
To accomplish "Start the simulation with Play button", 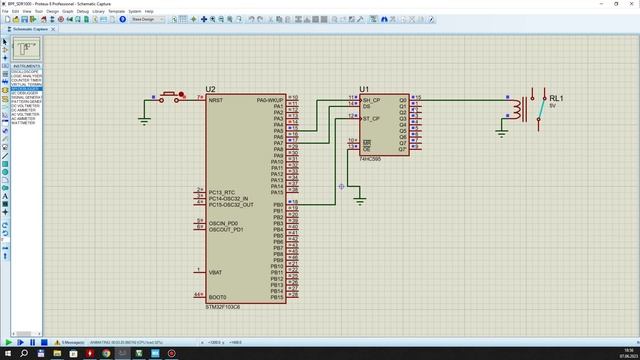I will (8, 342).
